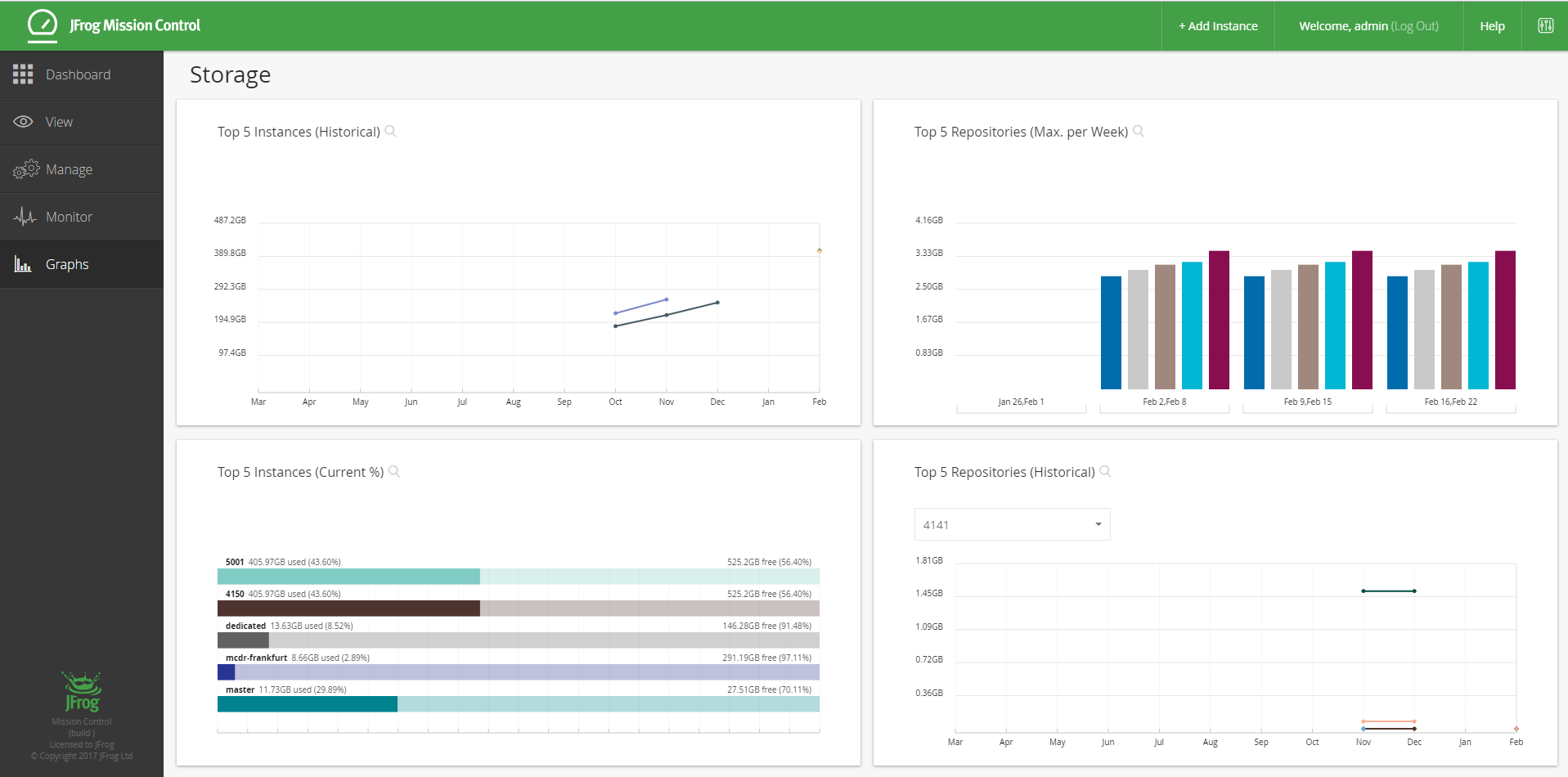The width and height of the screenshot is (1568, 777).
Task: Click the dropdown arrow beside 4141
Action: 1098,524
